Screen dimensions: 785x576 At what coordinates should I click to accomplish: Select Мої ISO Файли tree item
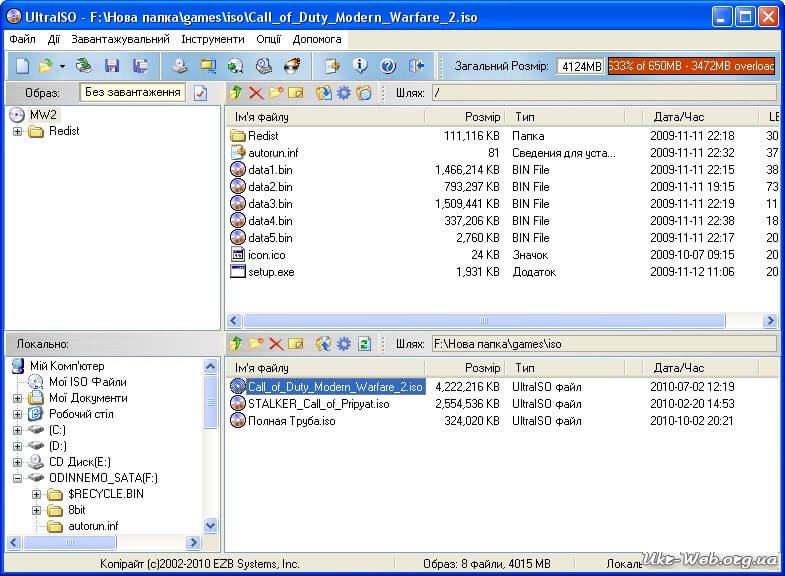coord(88,382)
